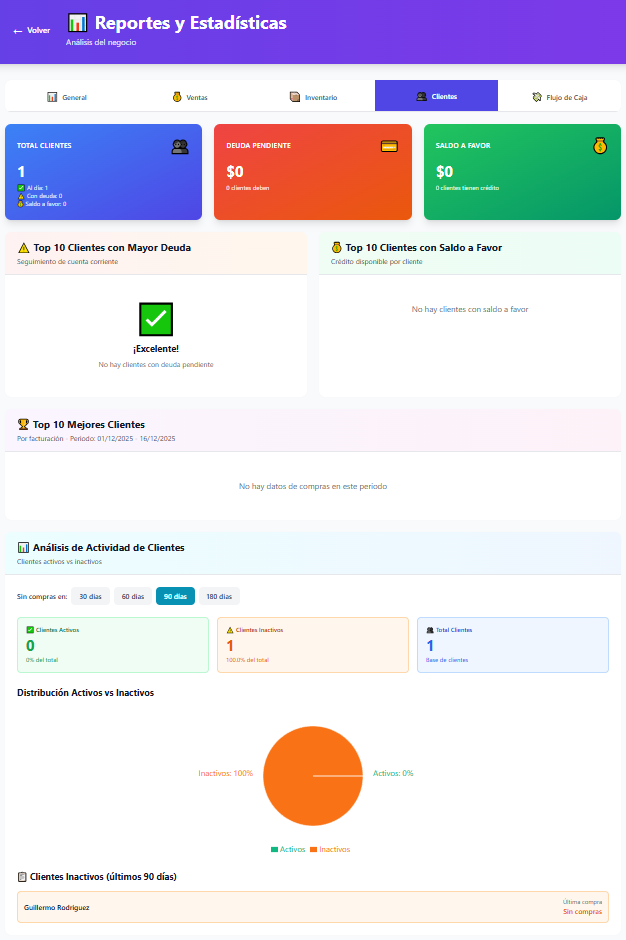Open Guillermo Rodriguez inactive client row

pos(313,907)
